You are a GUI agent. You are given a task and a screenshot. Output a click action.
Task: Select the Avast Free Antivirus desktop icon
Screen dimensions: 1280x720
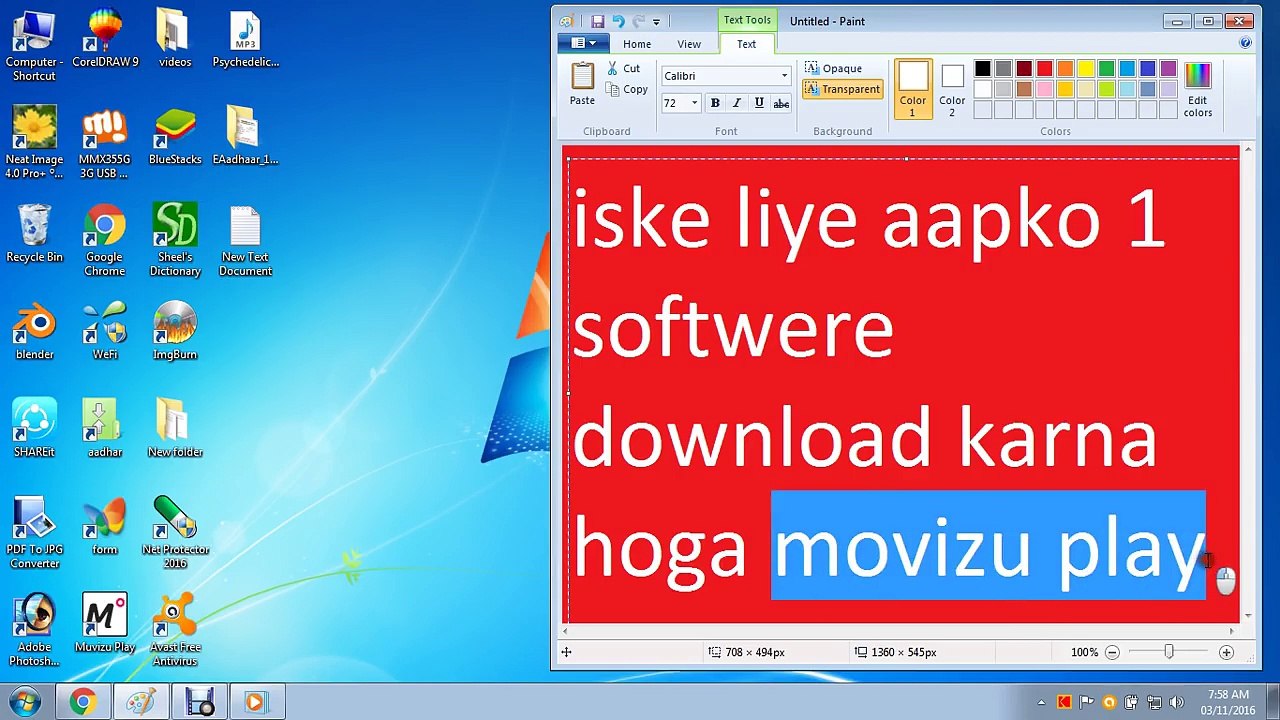[175, 631]
